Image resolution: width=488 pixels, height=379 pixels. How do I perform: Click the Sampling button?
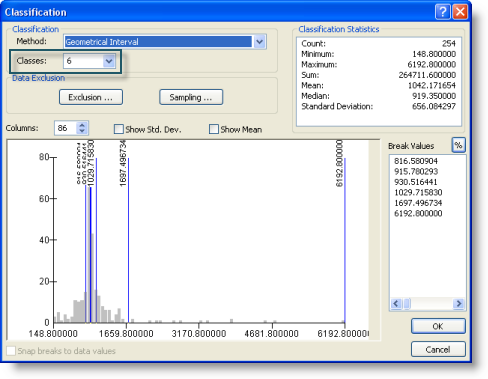(191, 97)
